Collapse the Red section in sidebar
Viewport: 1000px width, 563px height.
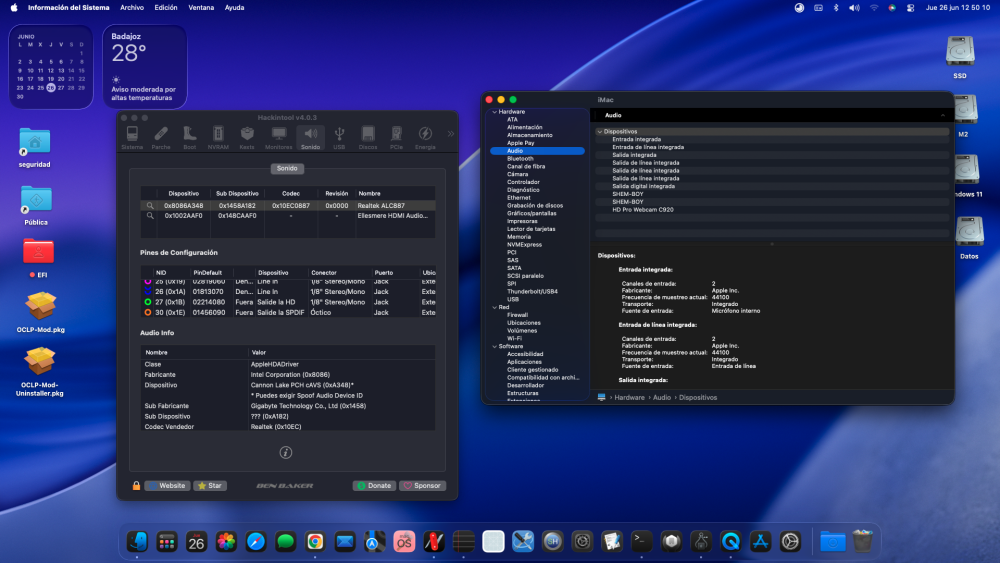(494, 307)
